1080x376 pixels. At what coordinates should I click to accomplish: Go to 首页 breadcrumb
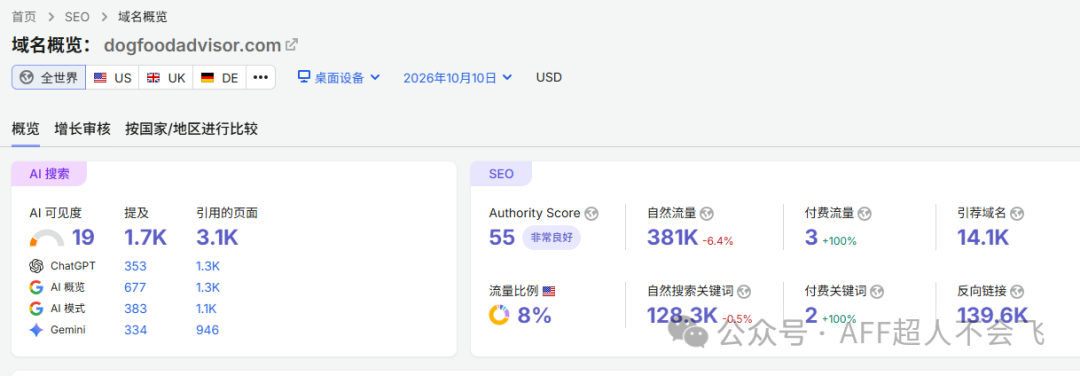pos(24,17)
